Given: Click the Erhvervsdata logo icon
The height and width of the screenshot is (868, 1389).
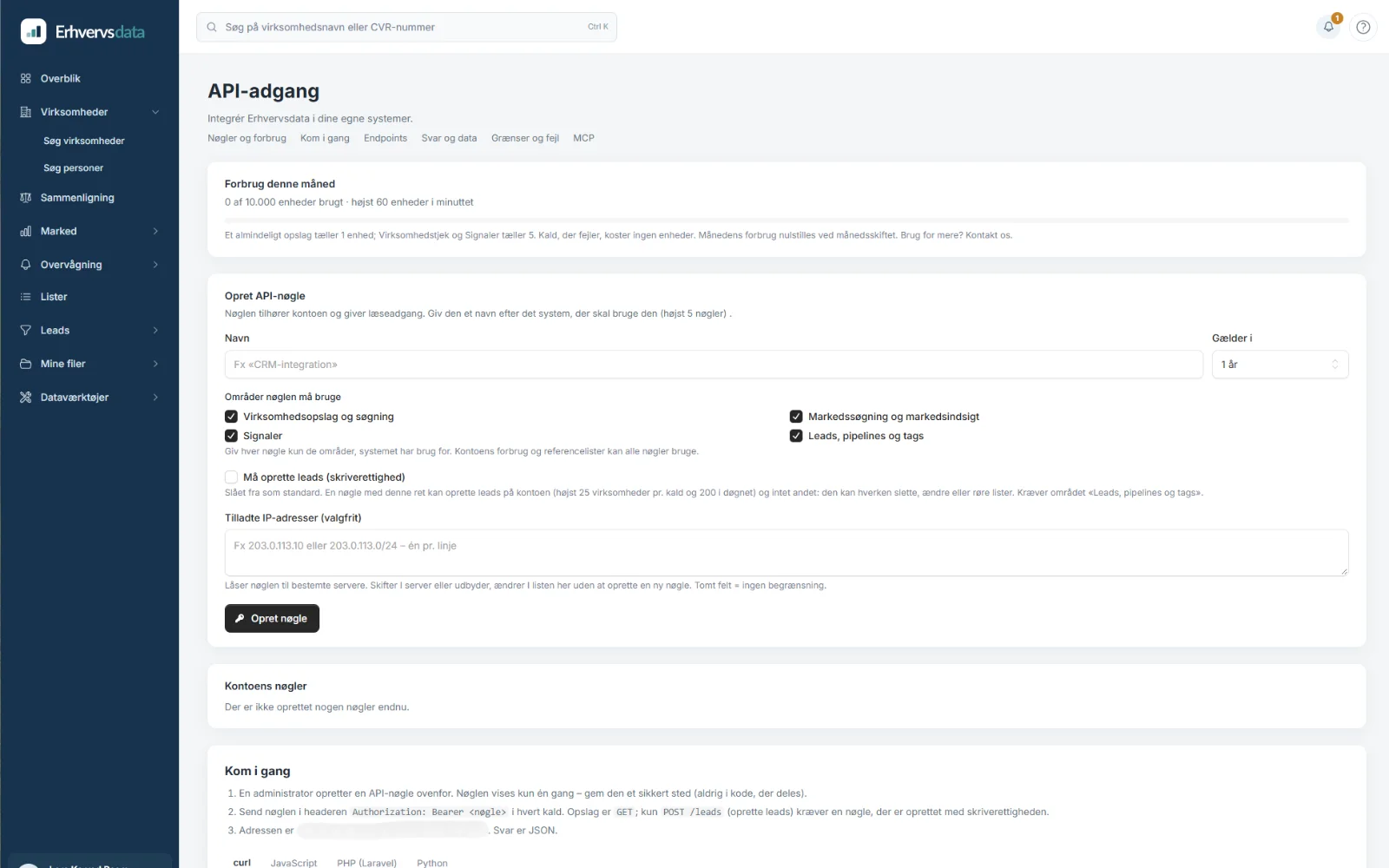Looking at the screenshot, I should 33,31.
